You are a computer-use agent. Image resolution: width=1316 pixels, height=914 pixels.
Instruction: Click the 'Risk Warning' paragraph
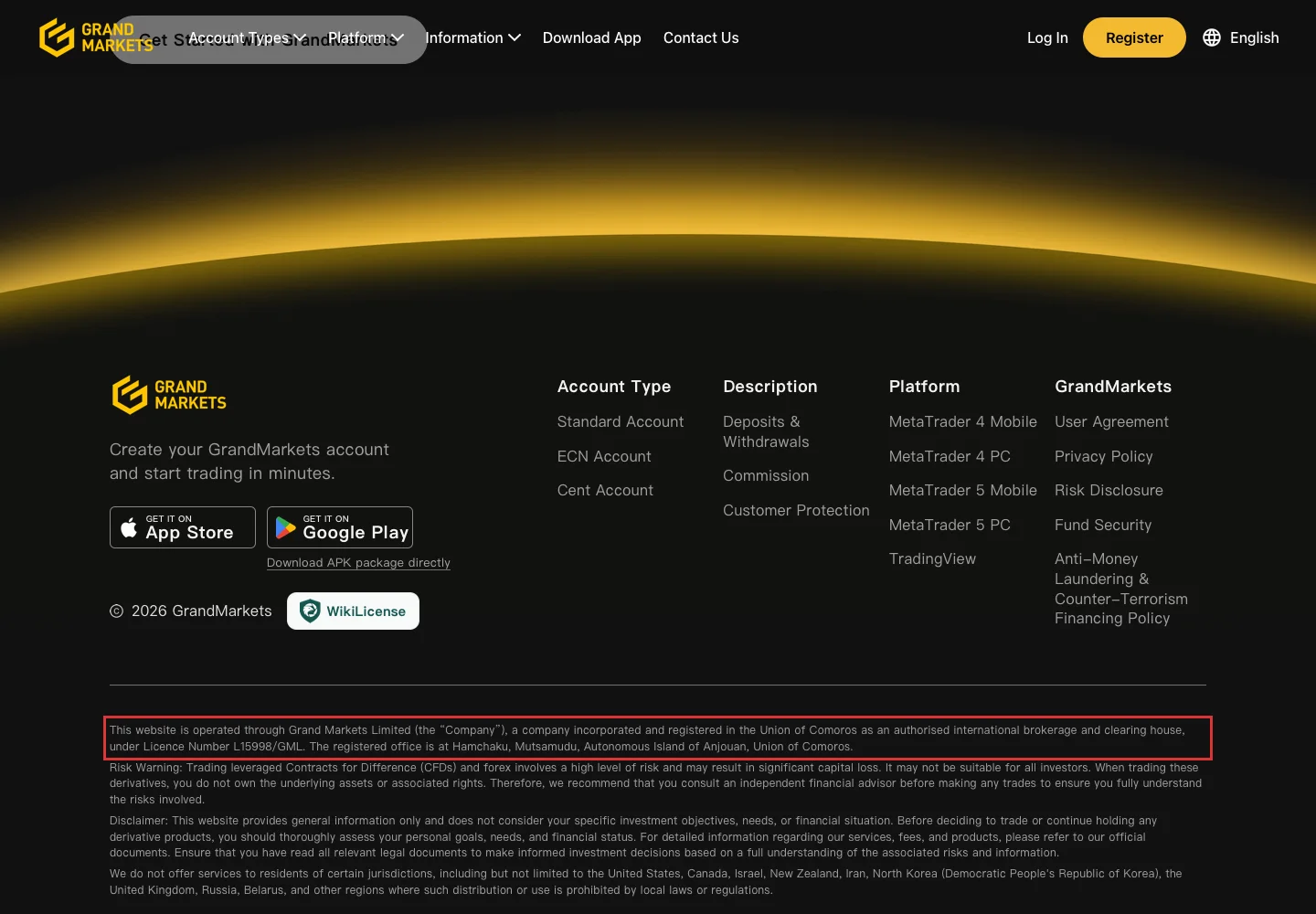pos(656,783)
